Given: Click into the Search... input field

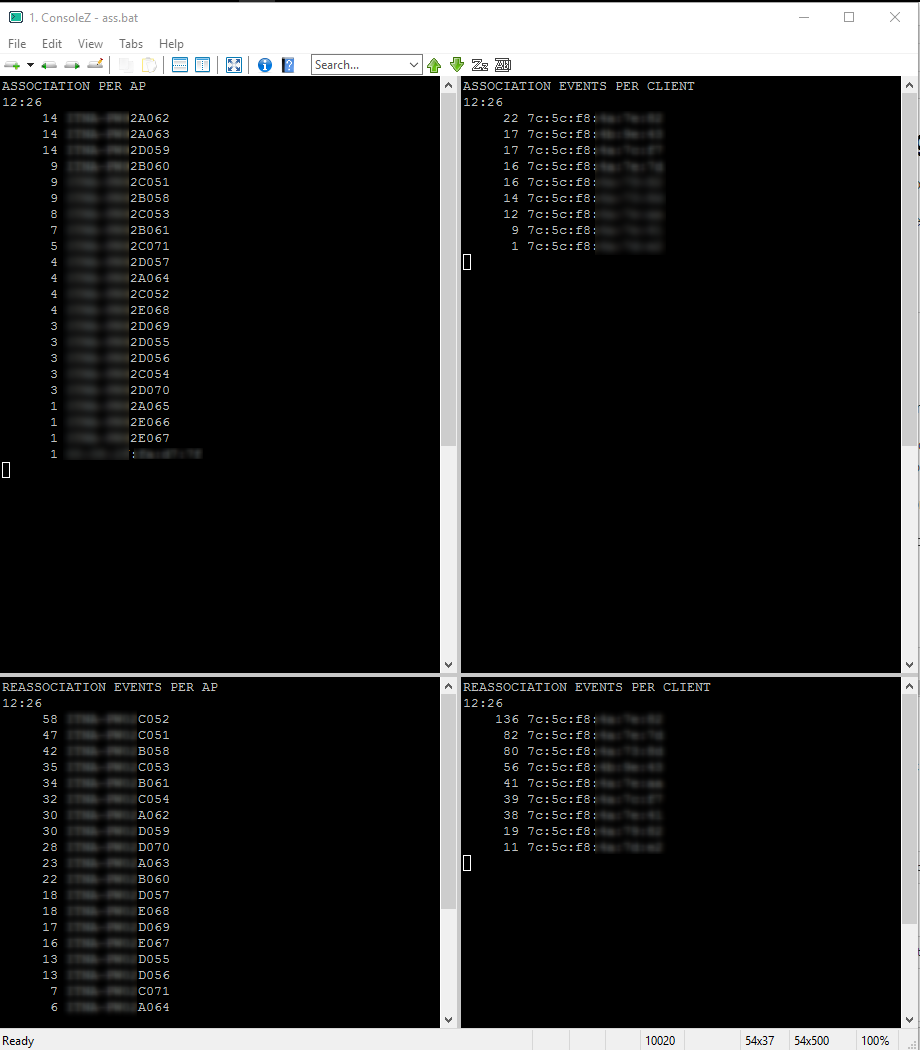Looking at the screenshot, I should point(359,65).
